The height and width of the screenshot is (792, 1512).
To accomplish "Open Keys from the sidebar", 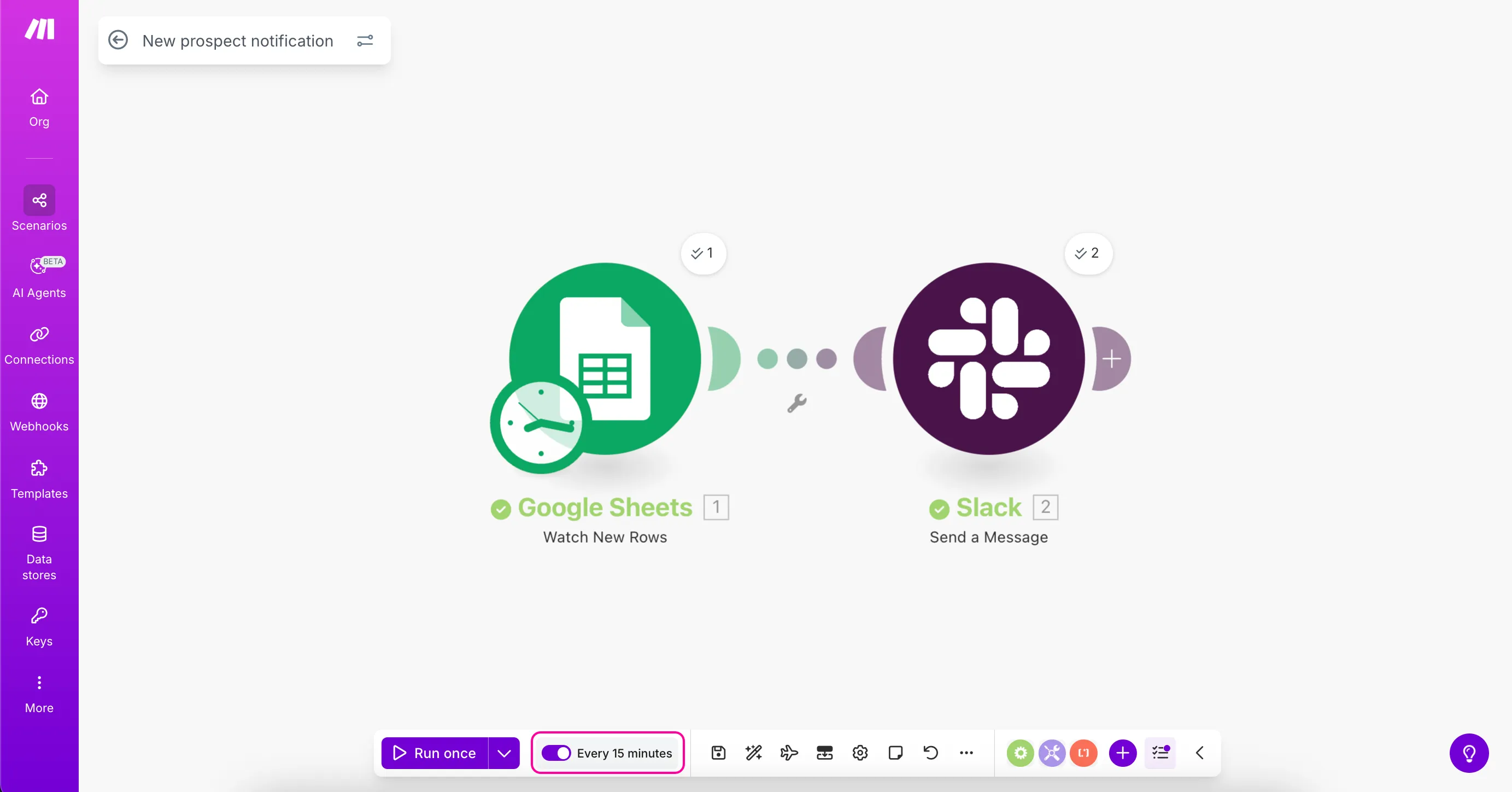I will 39,627.
